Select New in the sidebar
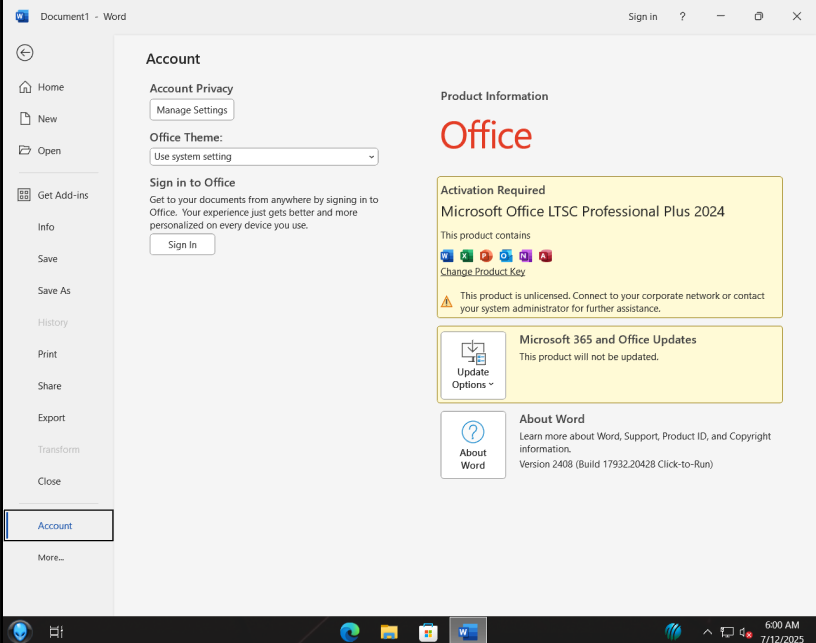 click(47, 119)
